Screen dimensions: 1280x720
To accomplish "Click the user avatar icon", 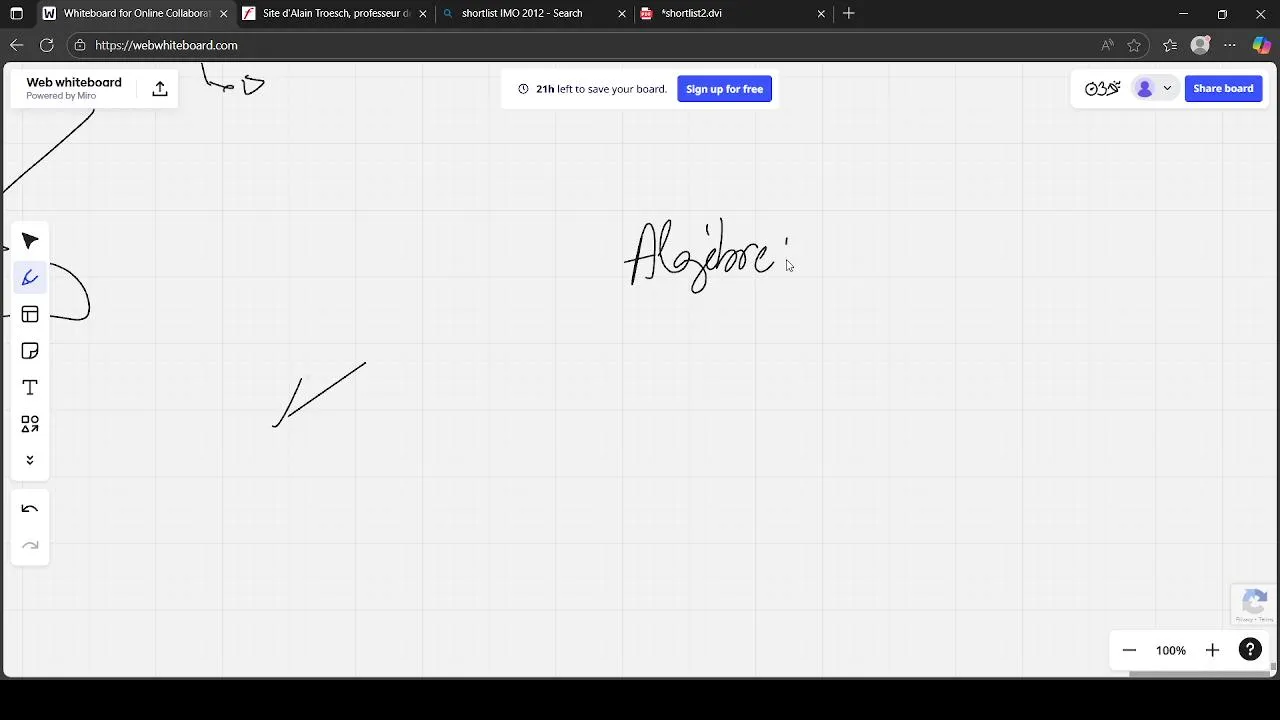I will coord(1145,88).
